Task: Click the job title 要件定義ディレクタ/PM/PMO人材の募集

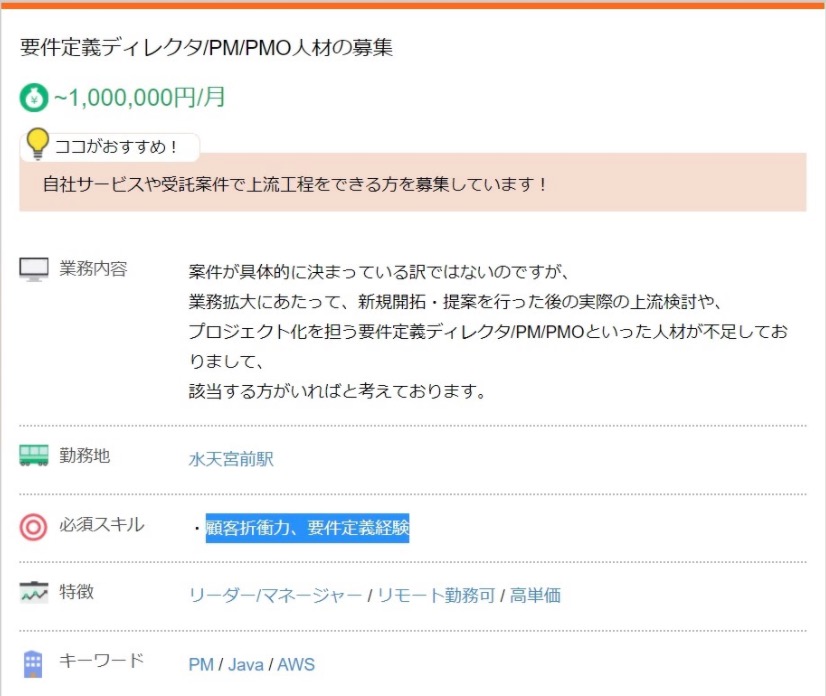Action: click(x=206, y=47)
